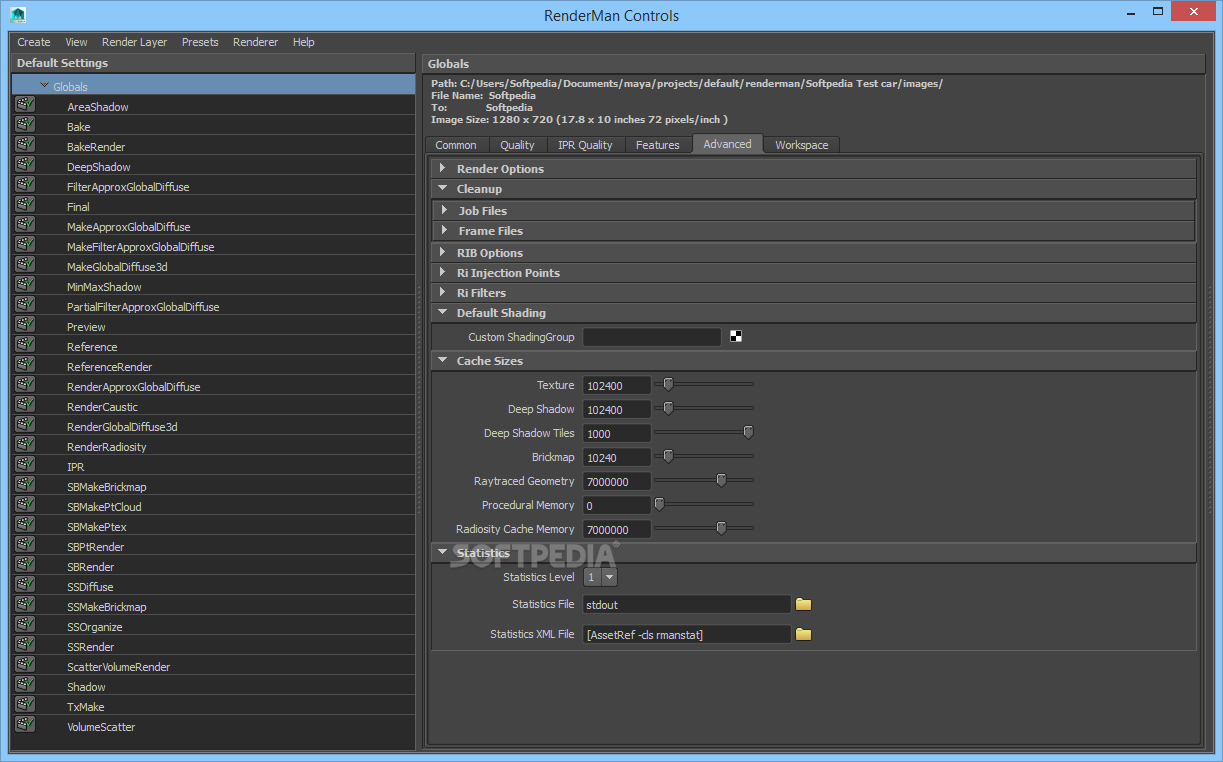Image resolution: width=1223 pixels, height=762 pixels.
Task: Click the icon beside SBRender
Action: [x=25, y=565]
